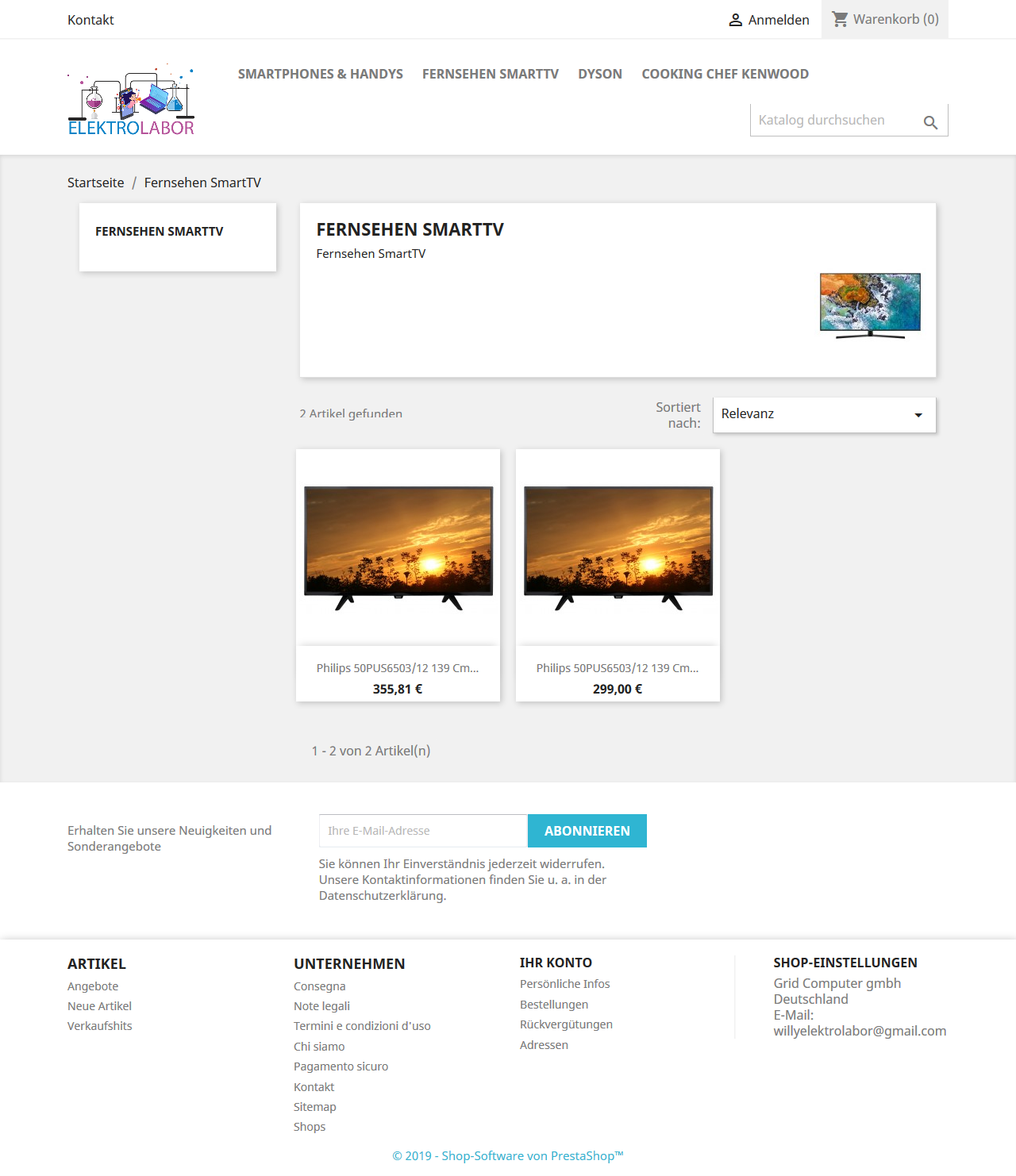The image size is (1016, 1176).
Task: Open Termini e condizioni d'uso link
Action: pos(362,1026)
